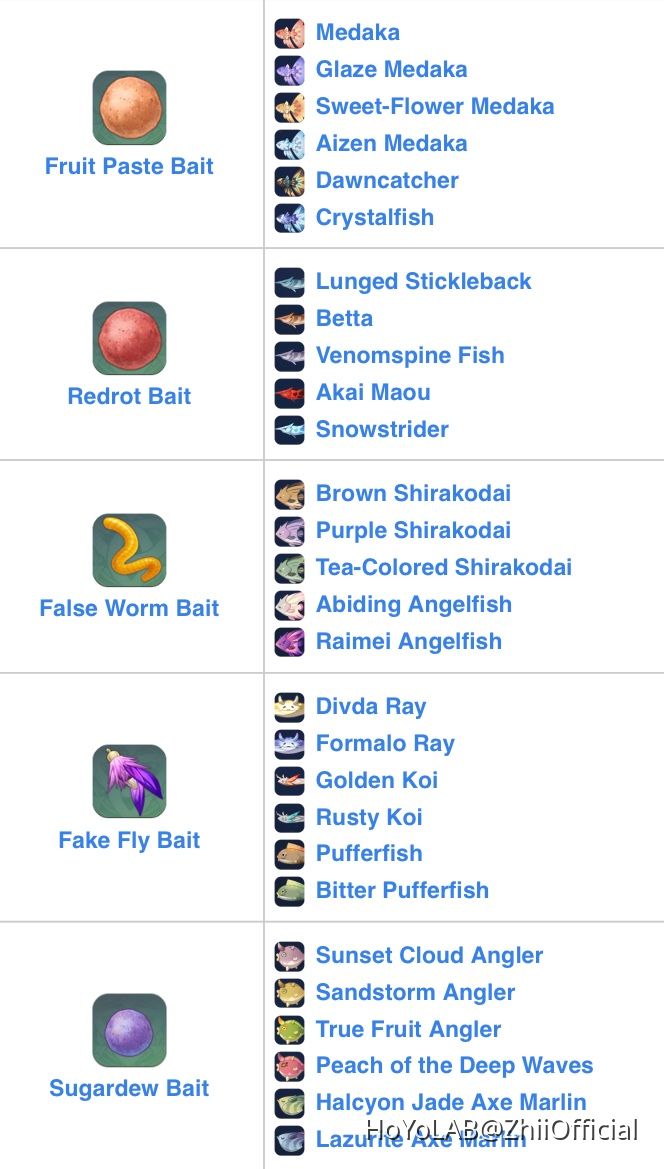Click the Akai Maou fish icon
Viewport: 664px width, 1169px height.
point(290,392)
